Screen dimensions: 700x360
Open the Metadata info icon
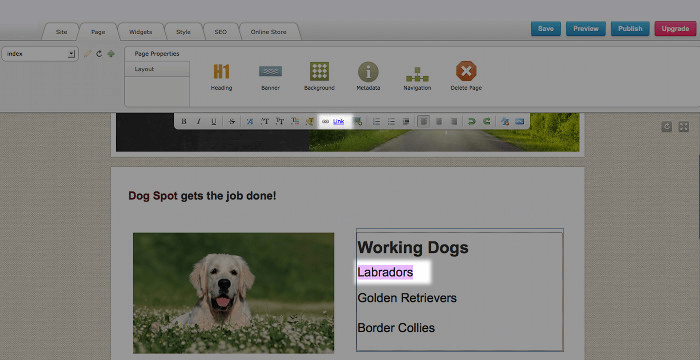pyautogui.click(x=368, y=76)
